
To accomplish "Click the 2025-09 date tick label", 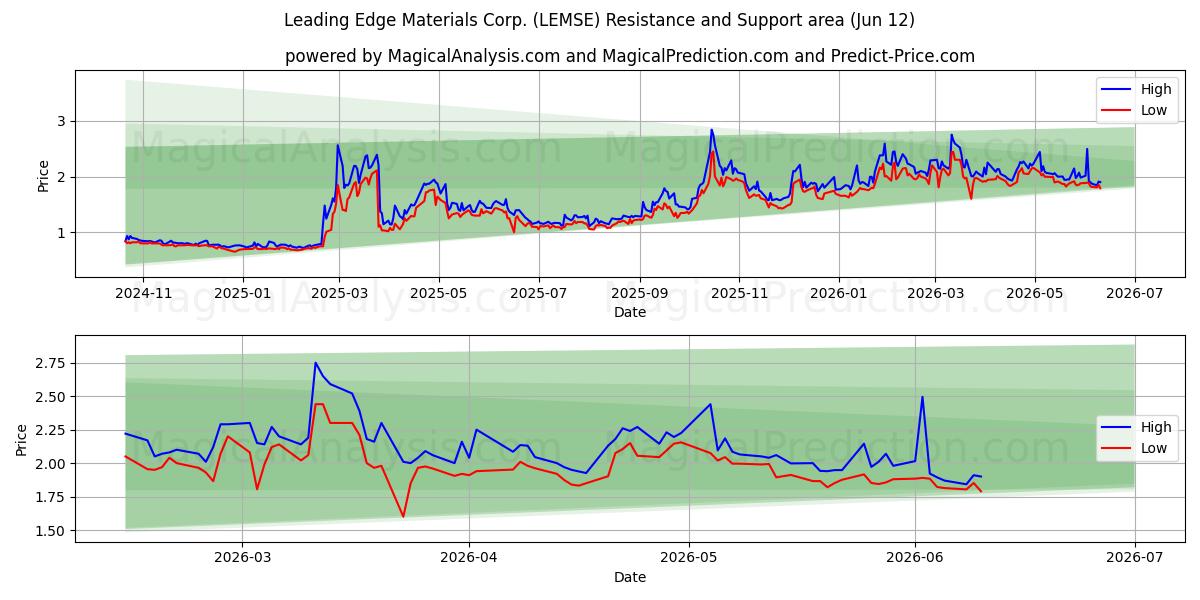I will point(640,293).
